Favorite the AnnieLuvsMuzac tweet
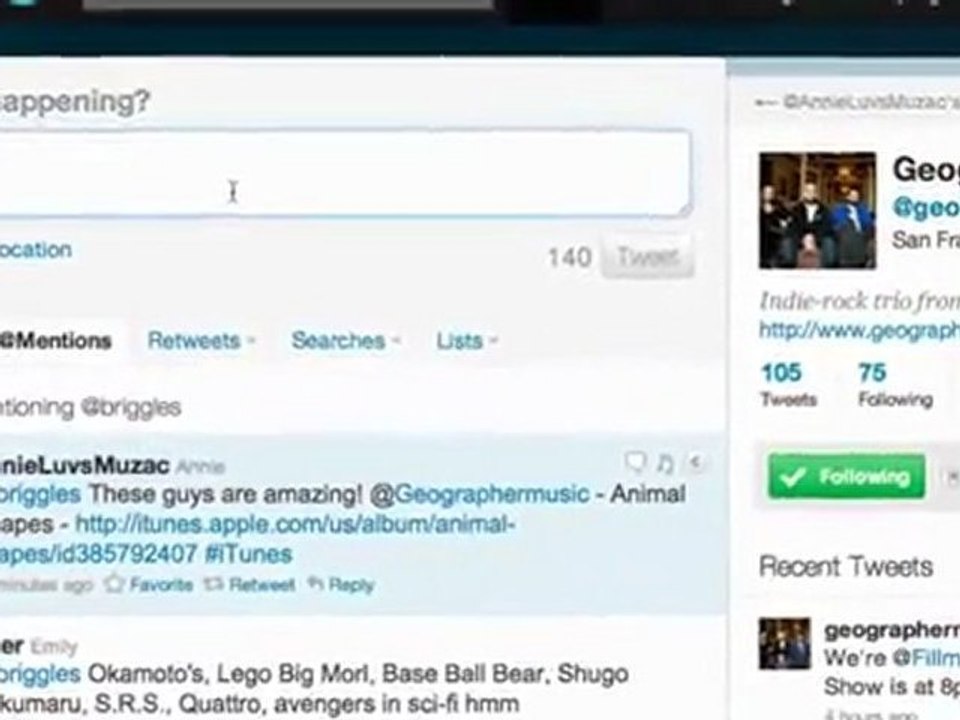 148,584
